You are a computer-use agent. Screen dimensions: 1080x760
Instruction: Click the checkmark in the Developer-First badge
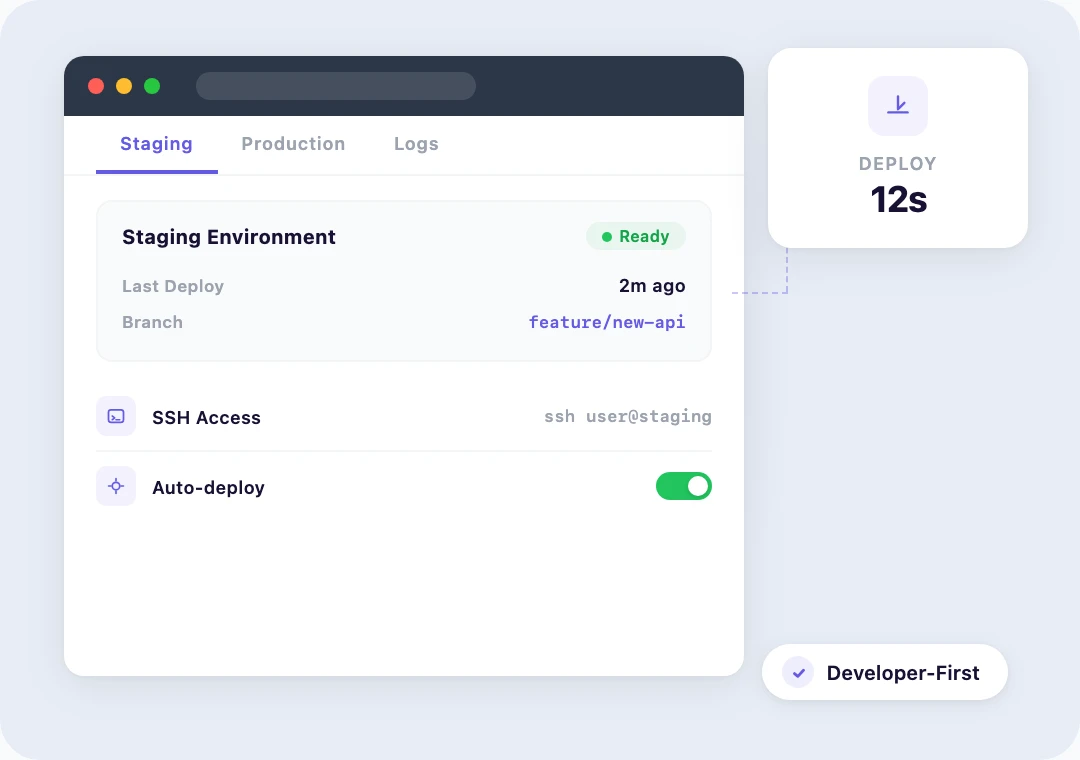[797, 672]
